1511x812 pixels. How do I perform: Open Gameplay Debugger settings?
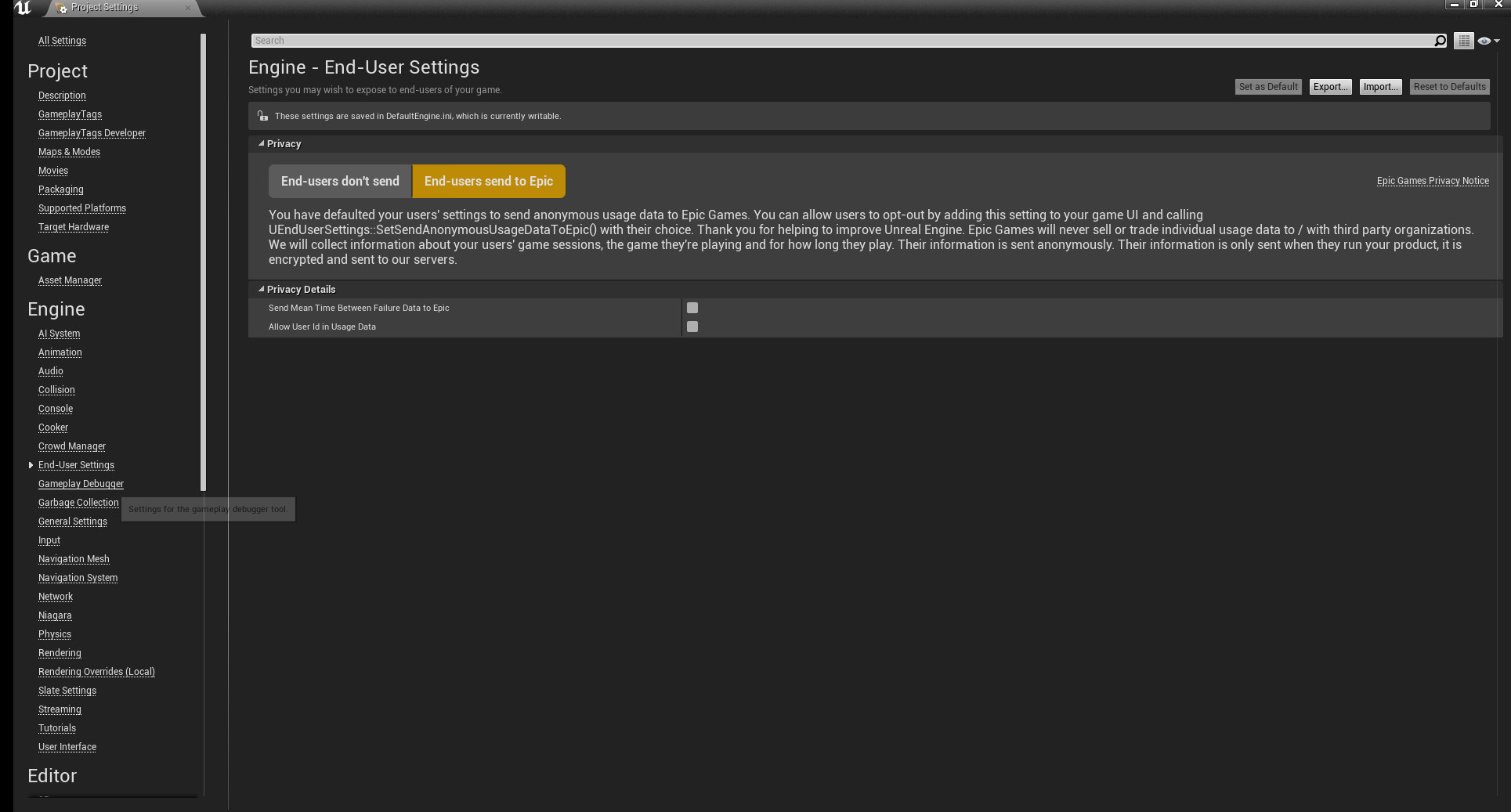click(x=81, y=484)
